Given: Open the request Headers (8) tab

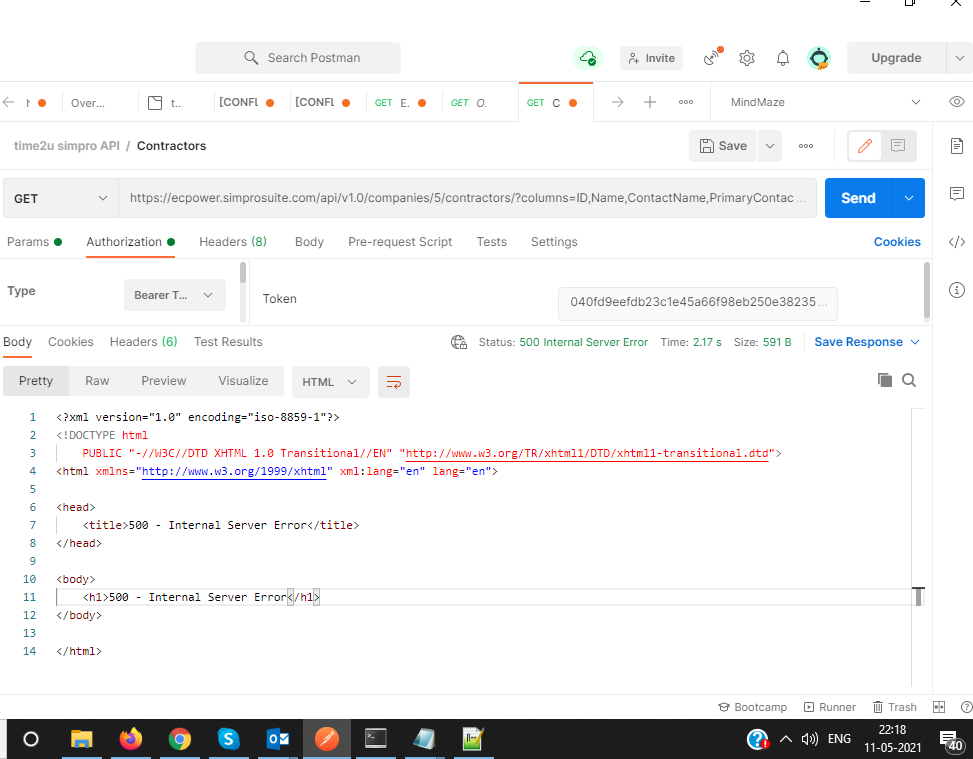Looking at the screenshot, I should 233,242.
